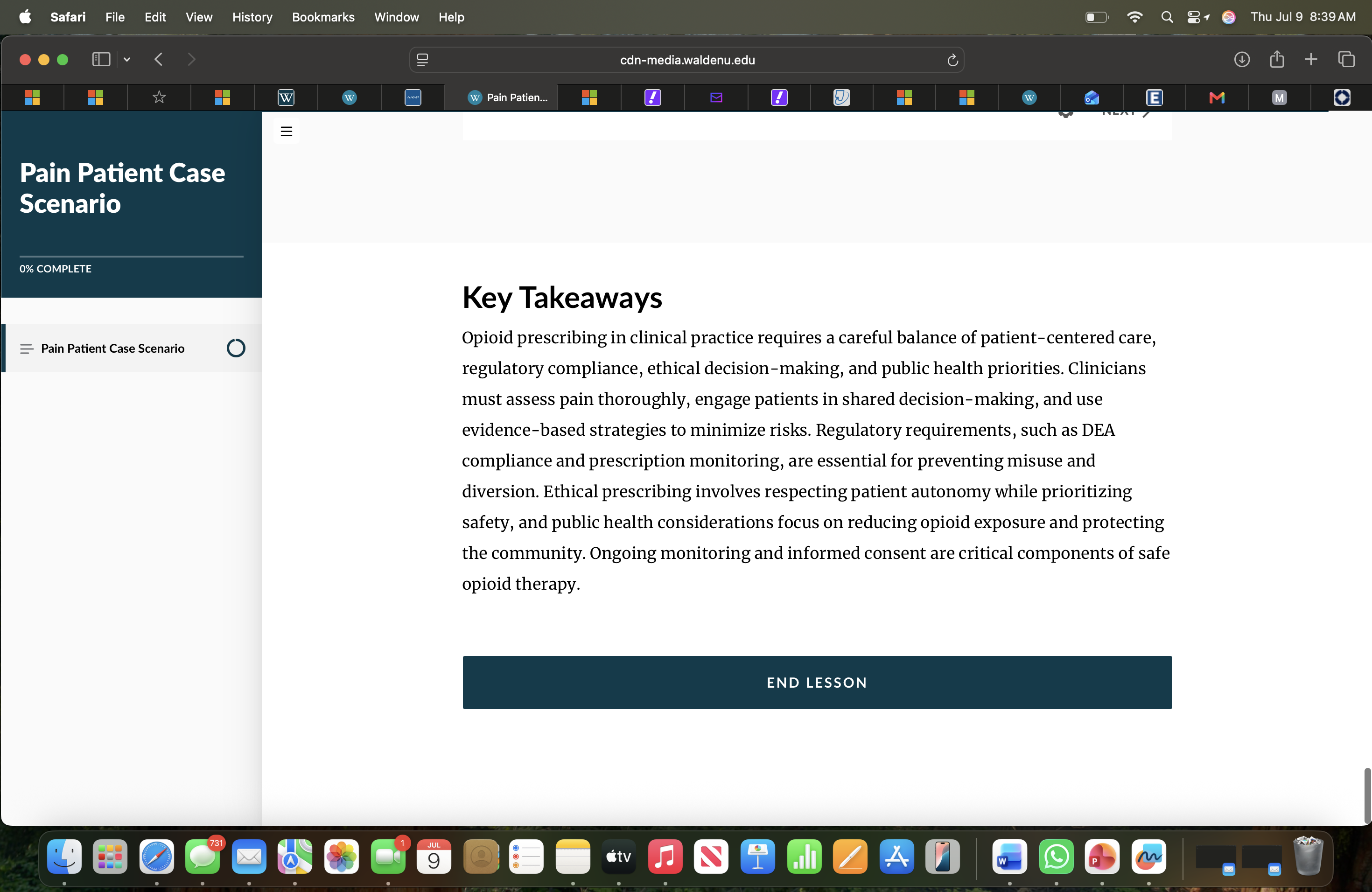Viewport: 1372px width, 892px height.
Task: Click the Share icon in Safari toolbar
Action: click(x=1277, y=59)
